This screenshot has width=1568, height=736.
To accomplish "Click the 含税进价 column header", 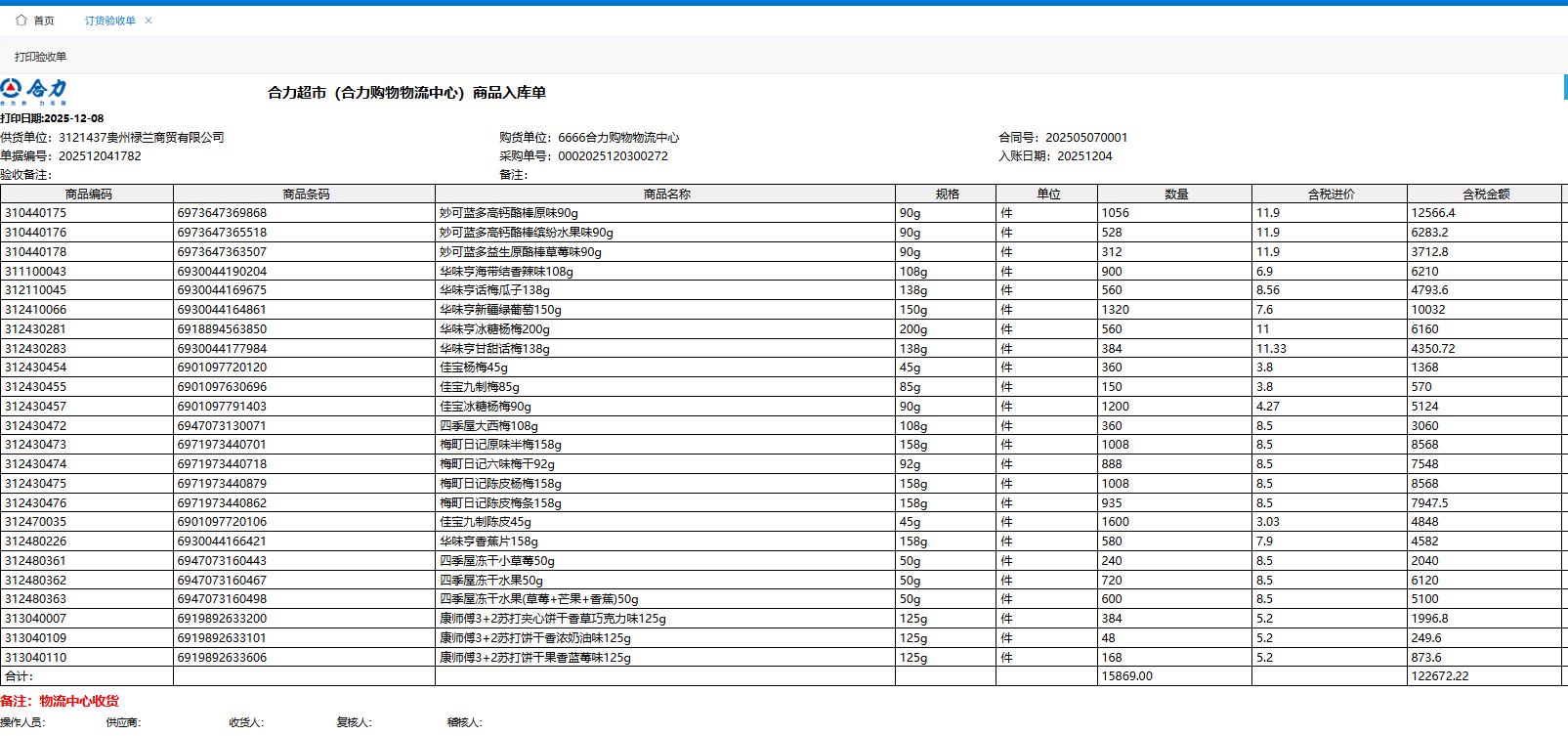I will pyautogui.click(x=1331, y=195).
